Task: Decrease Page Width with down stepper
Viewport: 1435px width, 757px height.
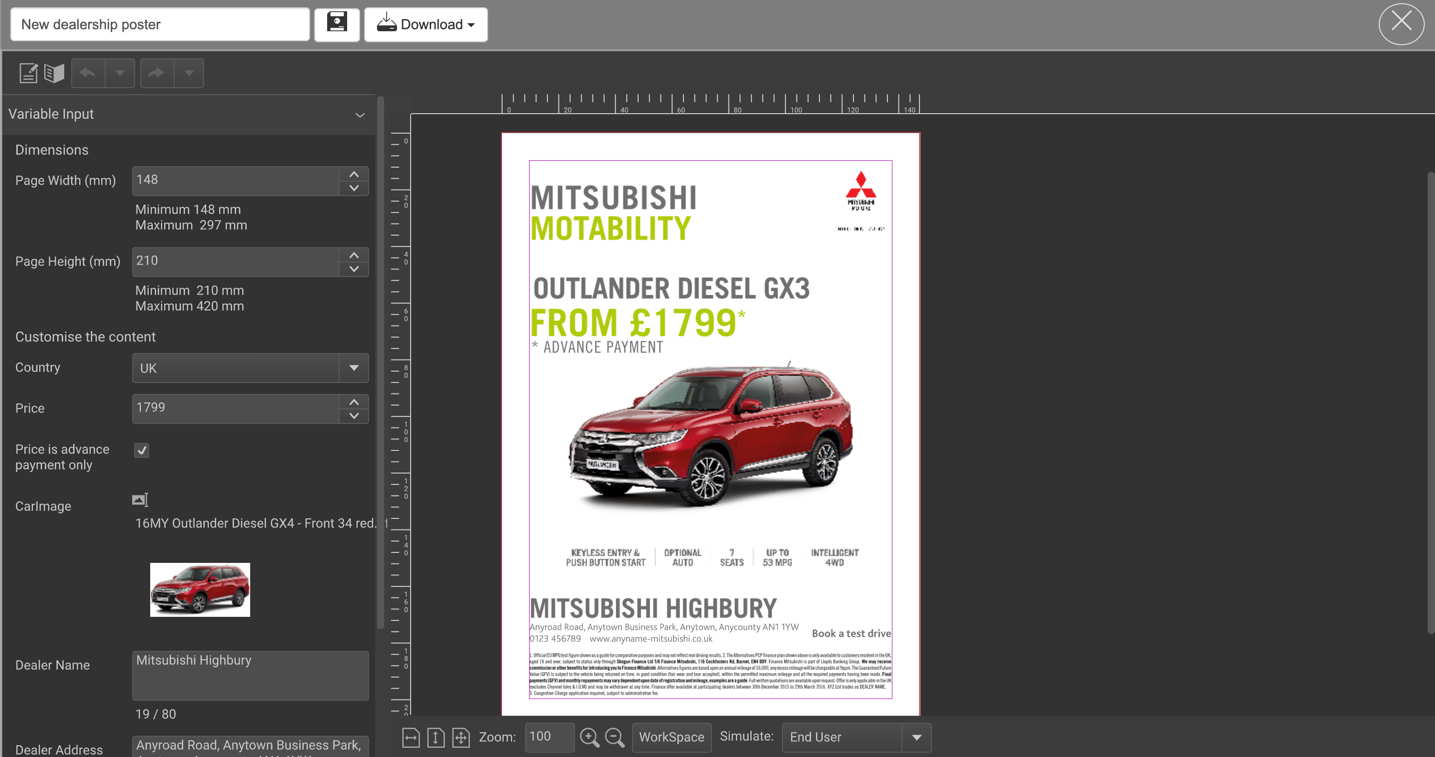Action: [x=354, y=188]
